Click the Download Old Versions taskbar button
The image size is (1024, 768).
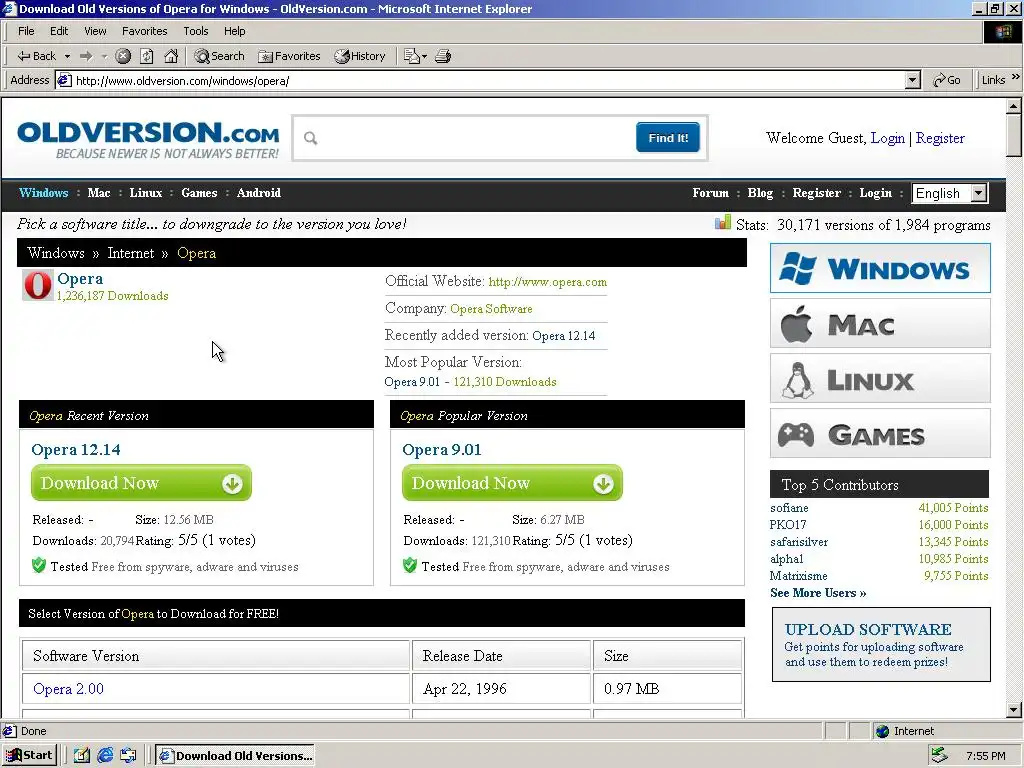click(x=235, y=756)
